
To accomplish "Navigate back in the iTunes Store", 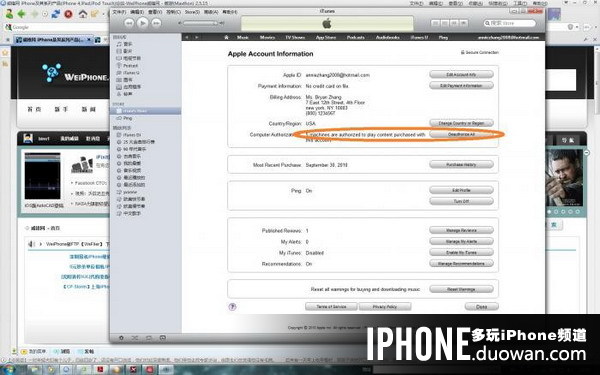I will click(187, 37).
